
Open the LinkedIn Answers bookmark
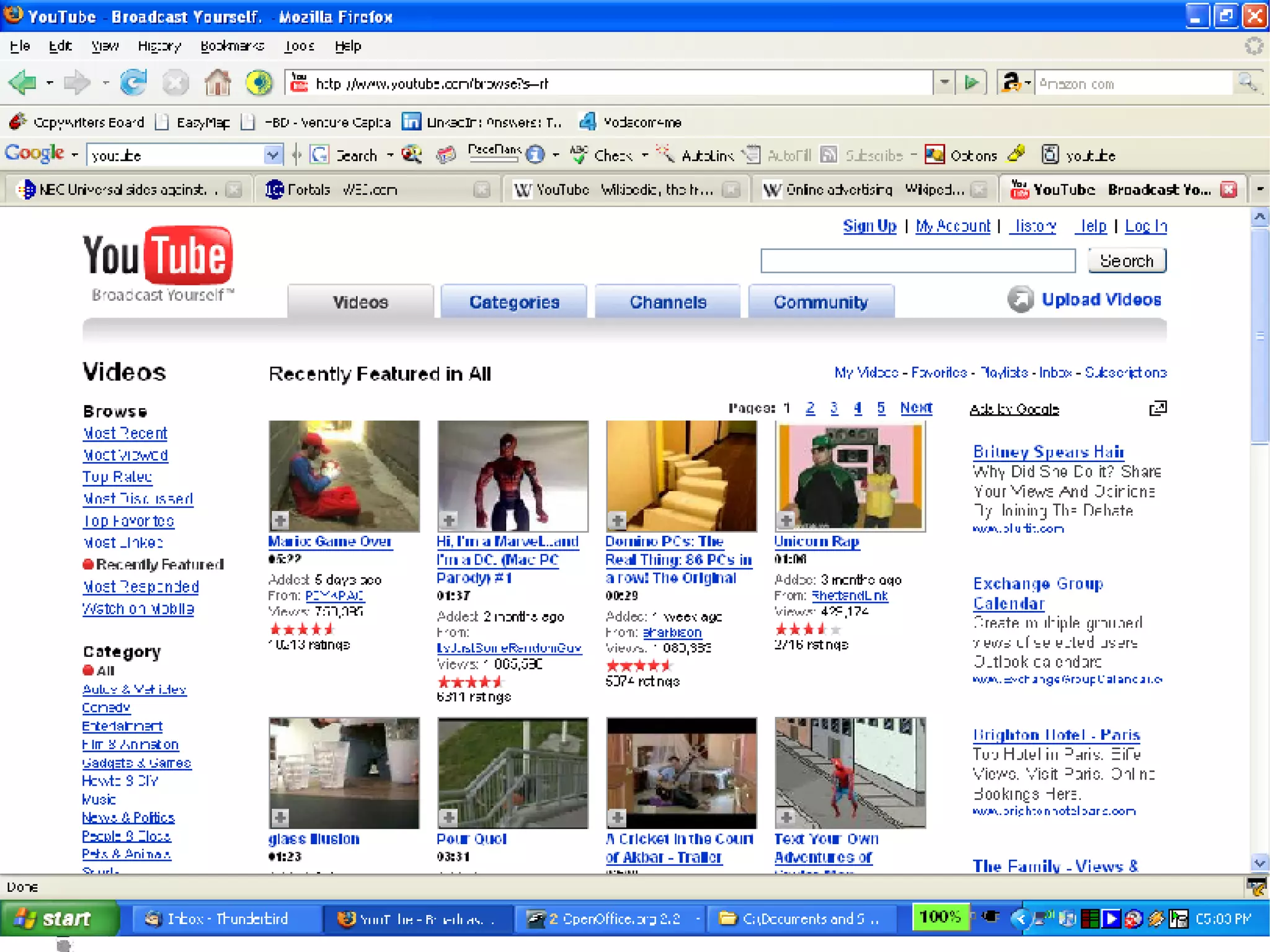tap(482, 122)
